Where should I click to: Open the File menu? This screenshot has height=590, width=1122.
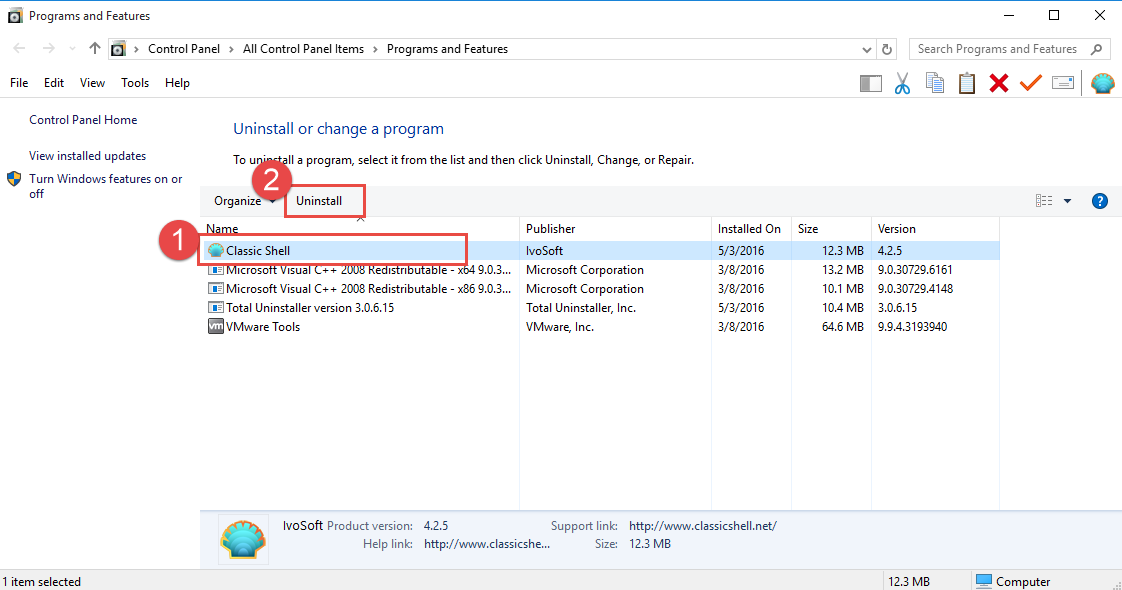tap(19, 83)
